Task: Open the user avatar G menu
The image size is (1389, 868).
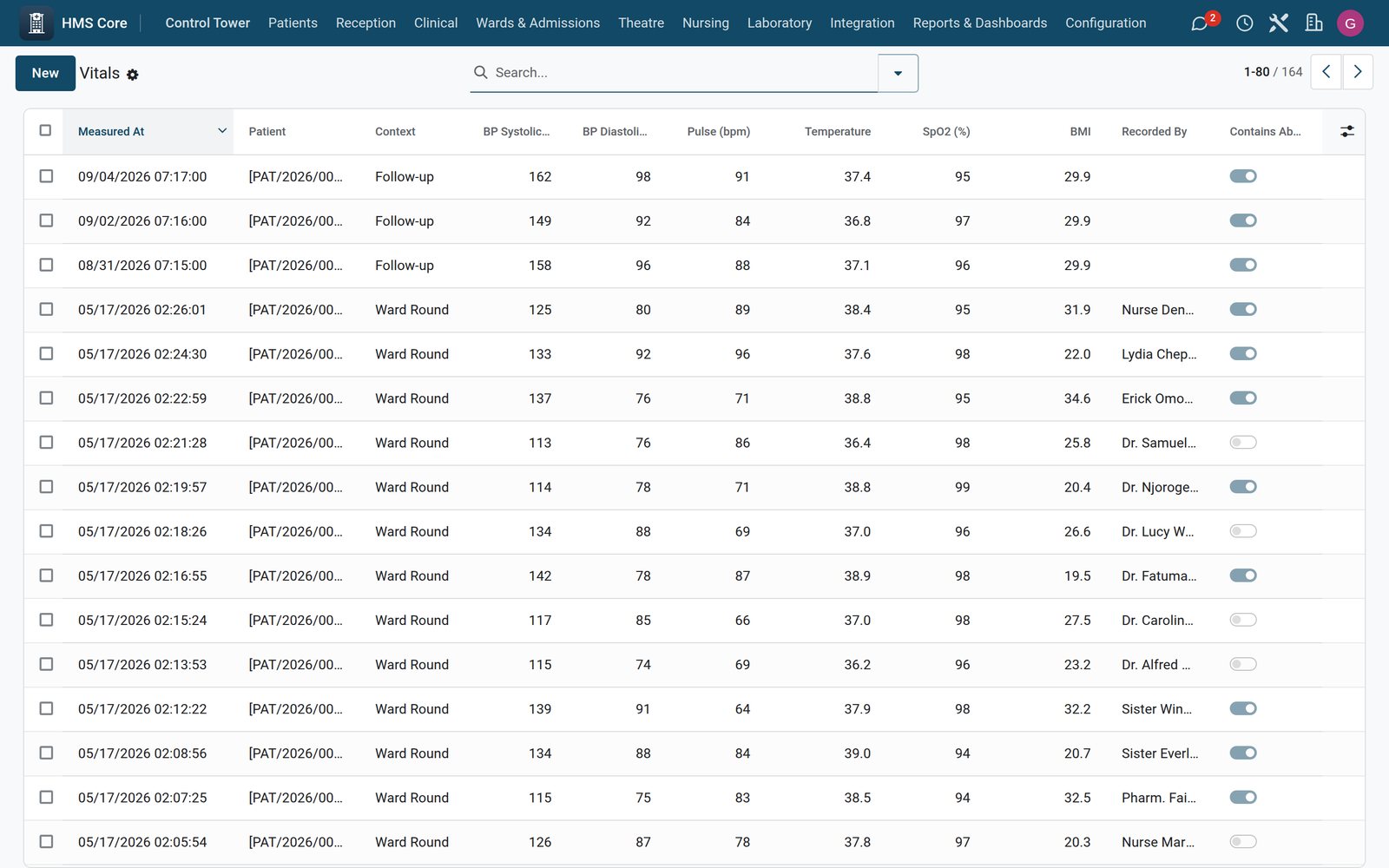Action: [1350, 23]
